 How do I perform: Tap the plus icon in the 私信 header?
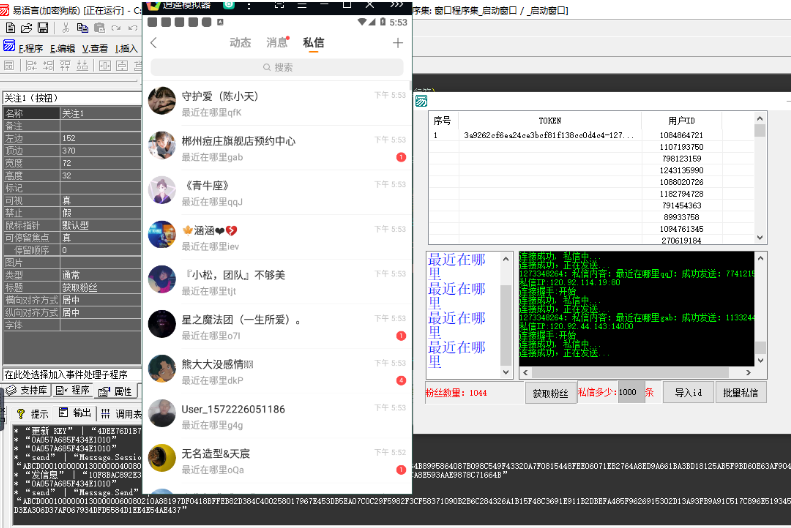(398, 43)
